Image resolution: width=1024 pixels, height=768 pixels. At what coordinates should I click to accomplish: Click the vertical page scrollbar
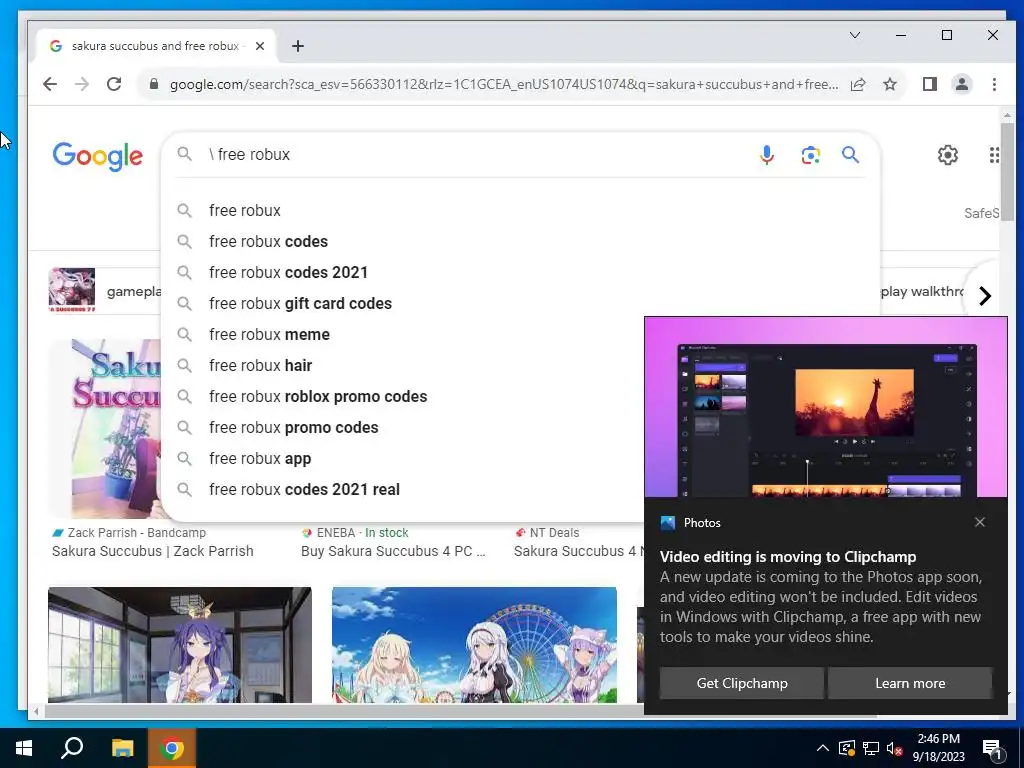1007,172
